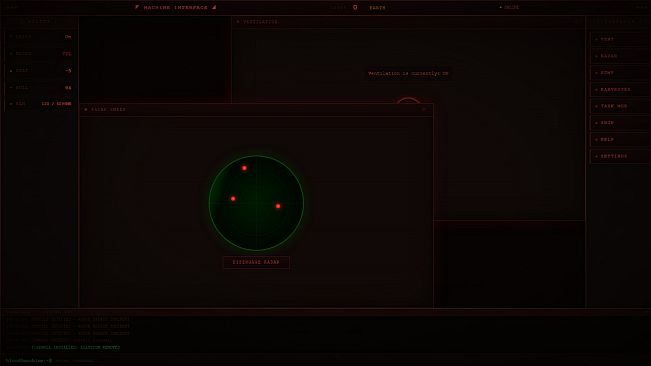Select the right red radar blip

278,206
